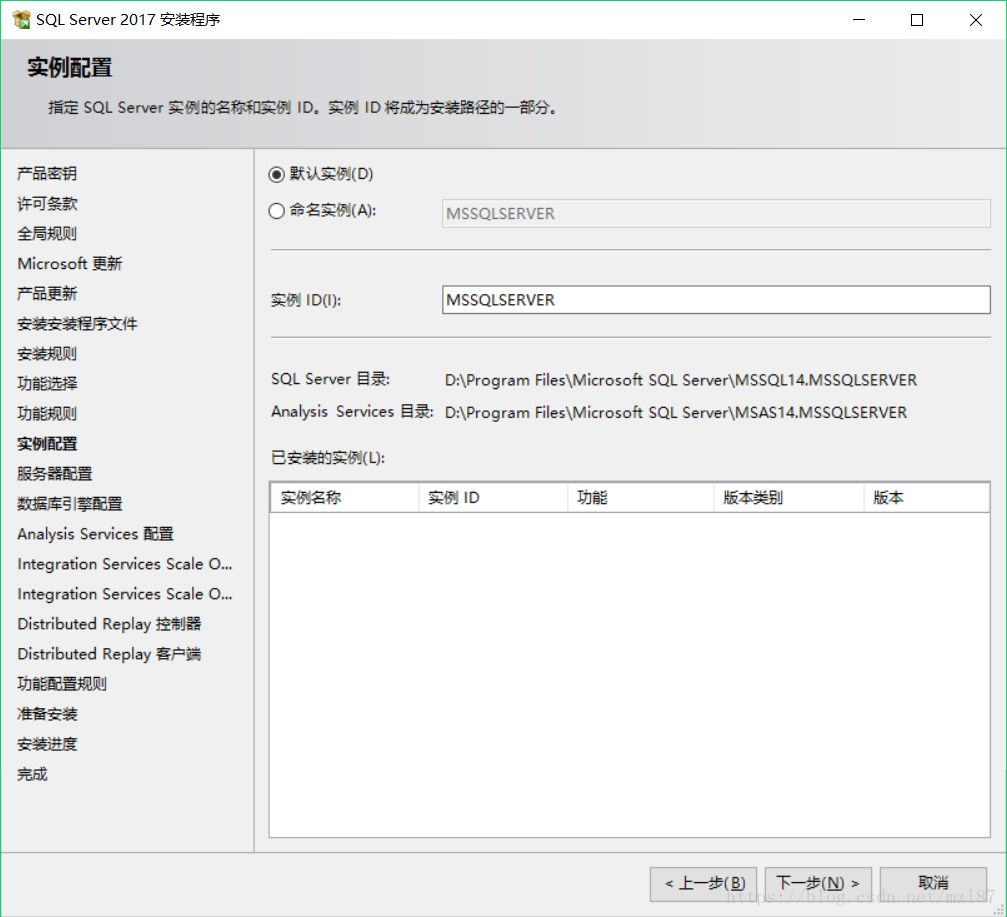The width and height of the screenshot is (1007, 917).
Task: Maximize the installer window
Action: click(x=917, y=20)
